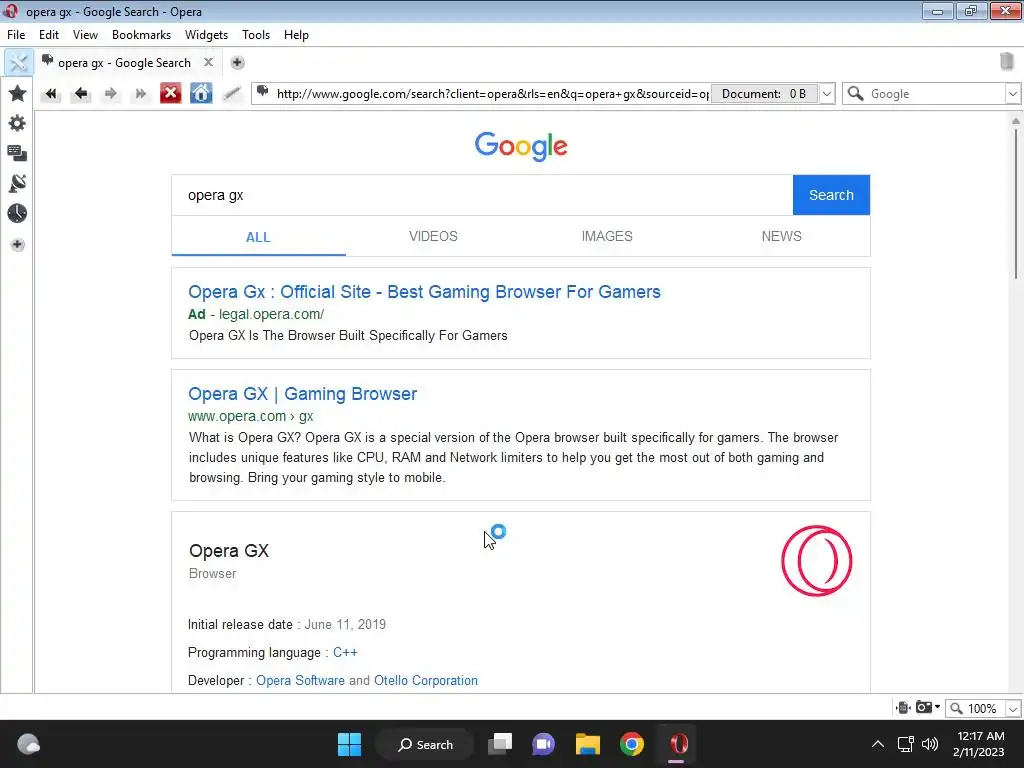
Task: Open the History clock panel
Action: [18, 214]
